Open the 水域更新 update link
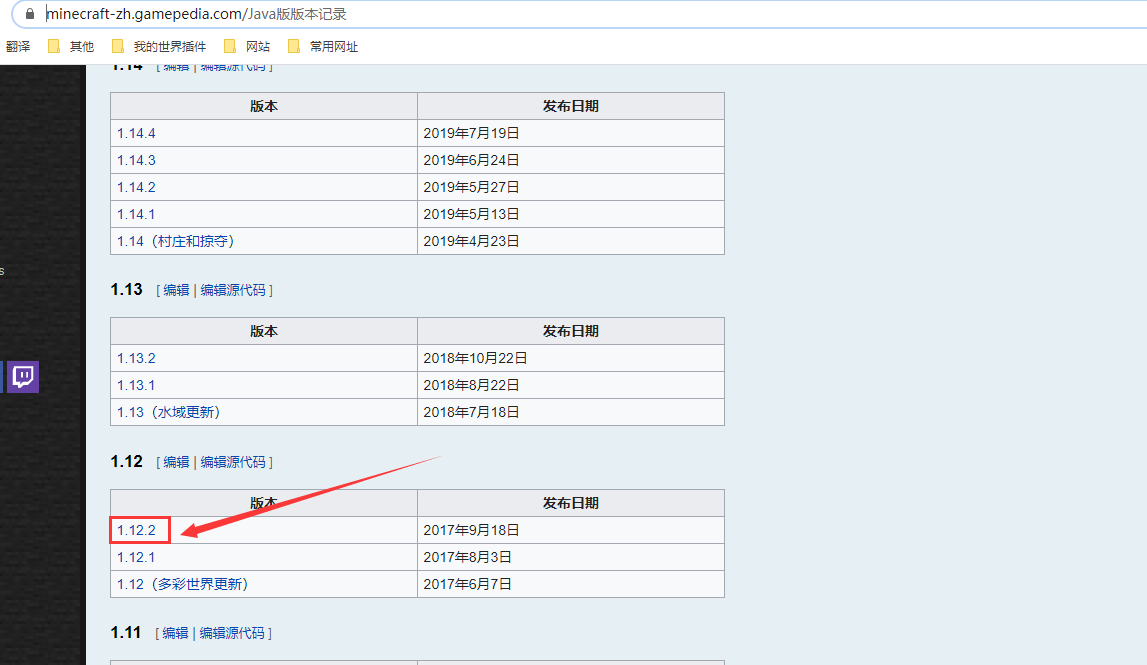The height and width of the screenshot is (665, 1147). tap(186, 413)
